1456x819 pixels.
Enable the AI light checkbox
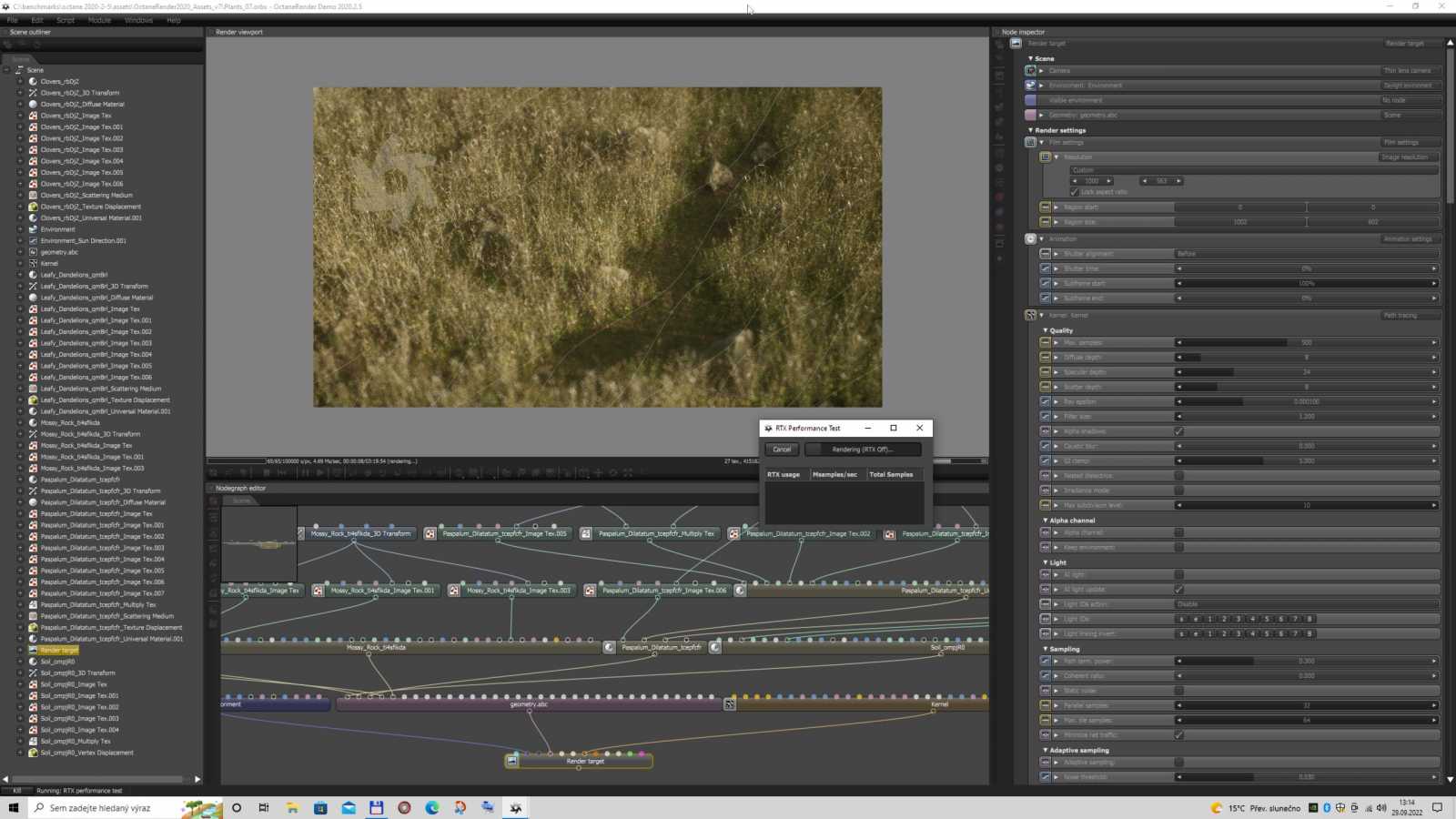click(x=1178, y=575)
